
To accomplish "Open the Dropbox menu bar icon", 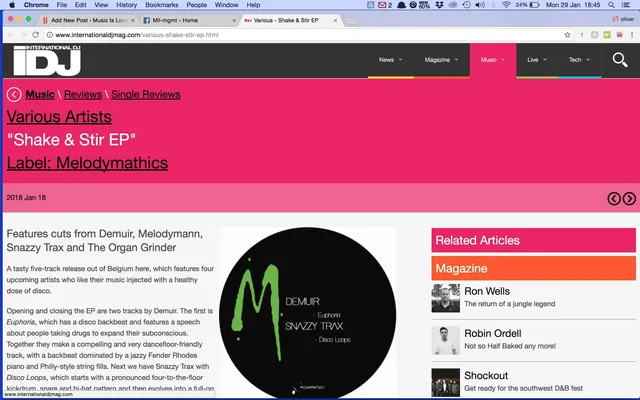I will (440, 5).
